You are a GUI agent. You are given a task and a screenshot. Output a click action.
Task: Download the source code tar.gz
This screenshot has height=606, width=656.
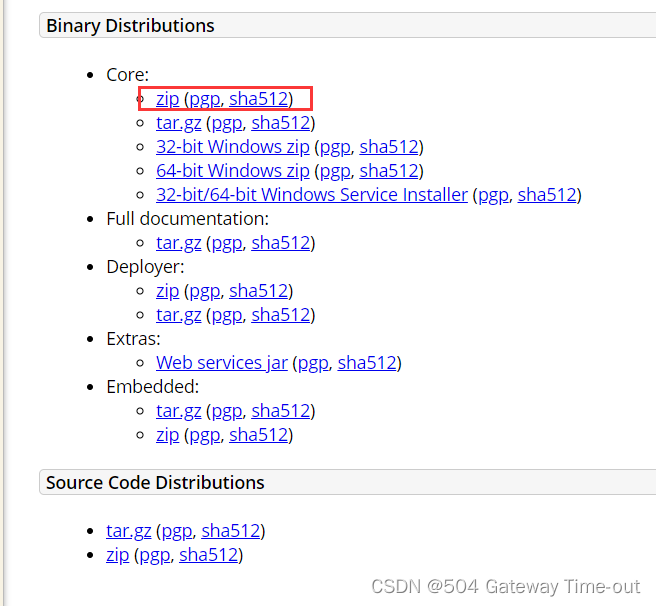[128, 531]
